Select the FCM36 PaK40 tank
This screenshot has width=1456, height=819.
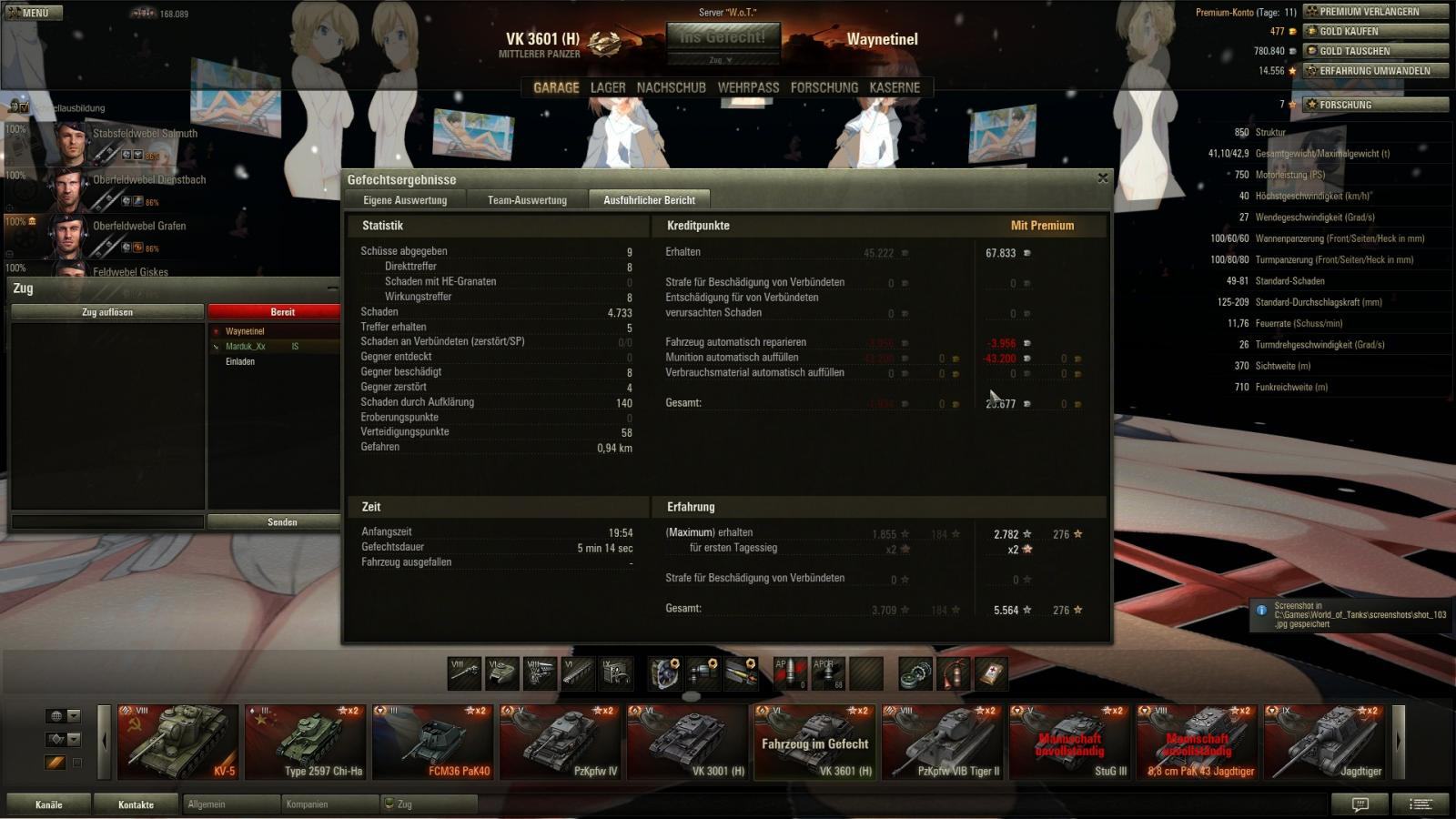coord(432,743)
